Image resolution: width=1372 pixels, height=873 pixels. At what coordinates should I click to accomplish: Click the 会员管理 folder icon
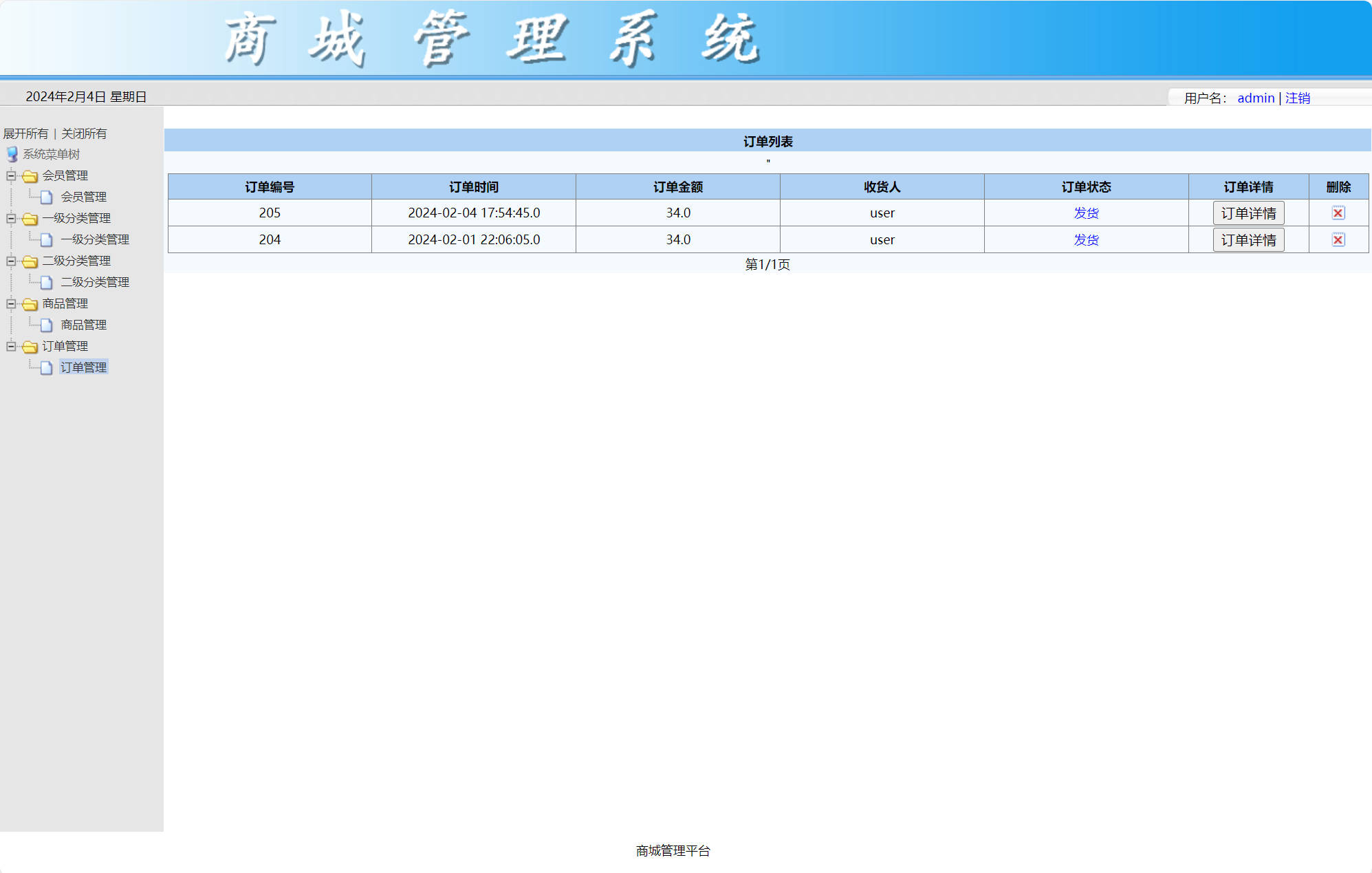(x=29, y=175)
